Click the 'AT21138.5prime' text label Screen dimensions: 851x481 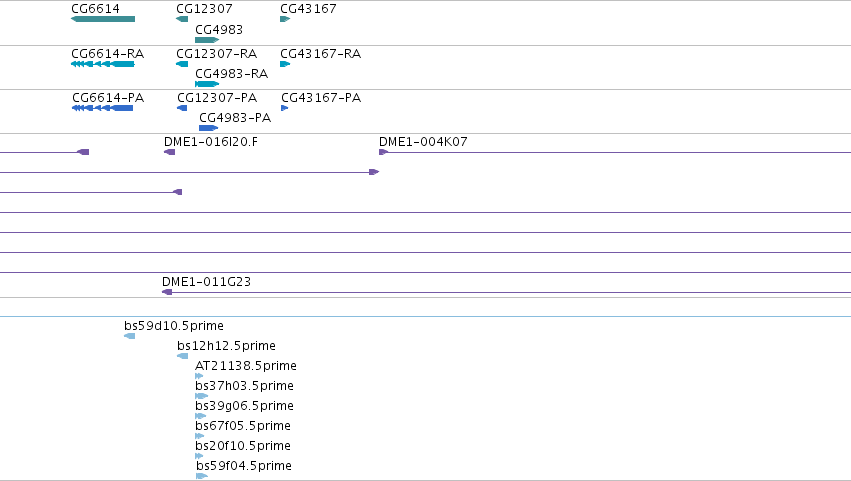coord(246,366)
